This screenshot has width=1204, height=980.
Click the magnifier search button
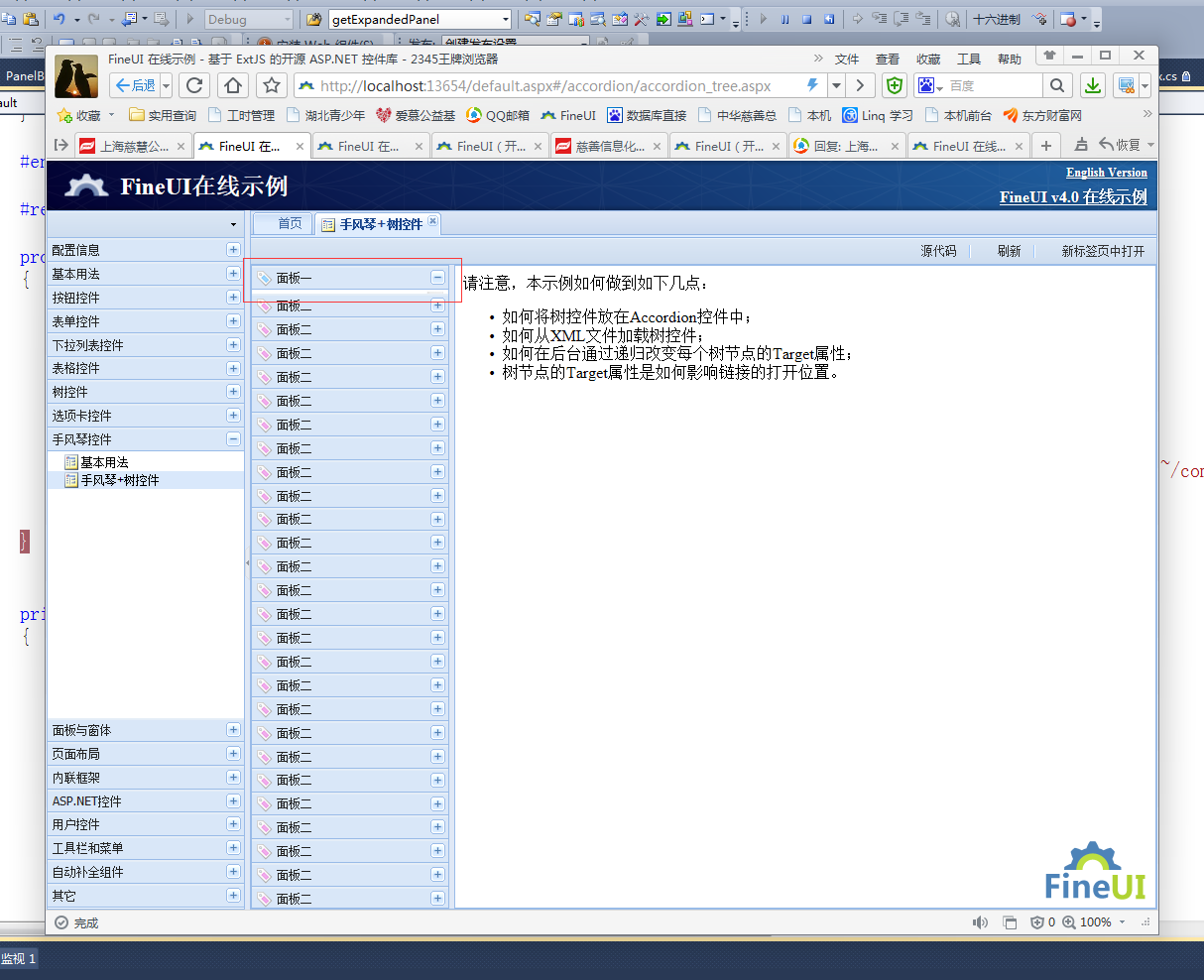(x=1057, y=85)
